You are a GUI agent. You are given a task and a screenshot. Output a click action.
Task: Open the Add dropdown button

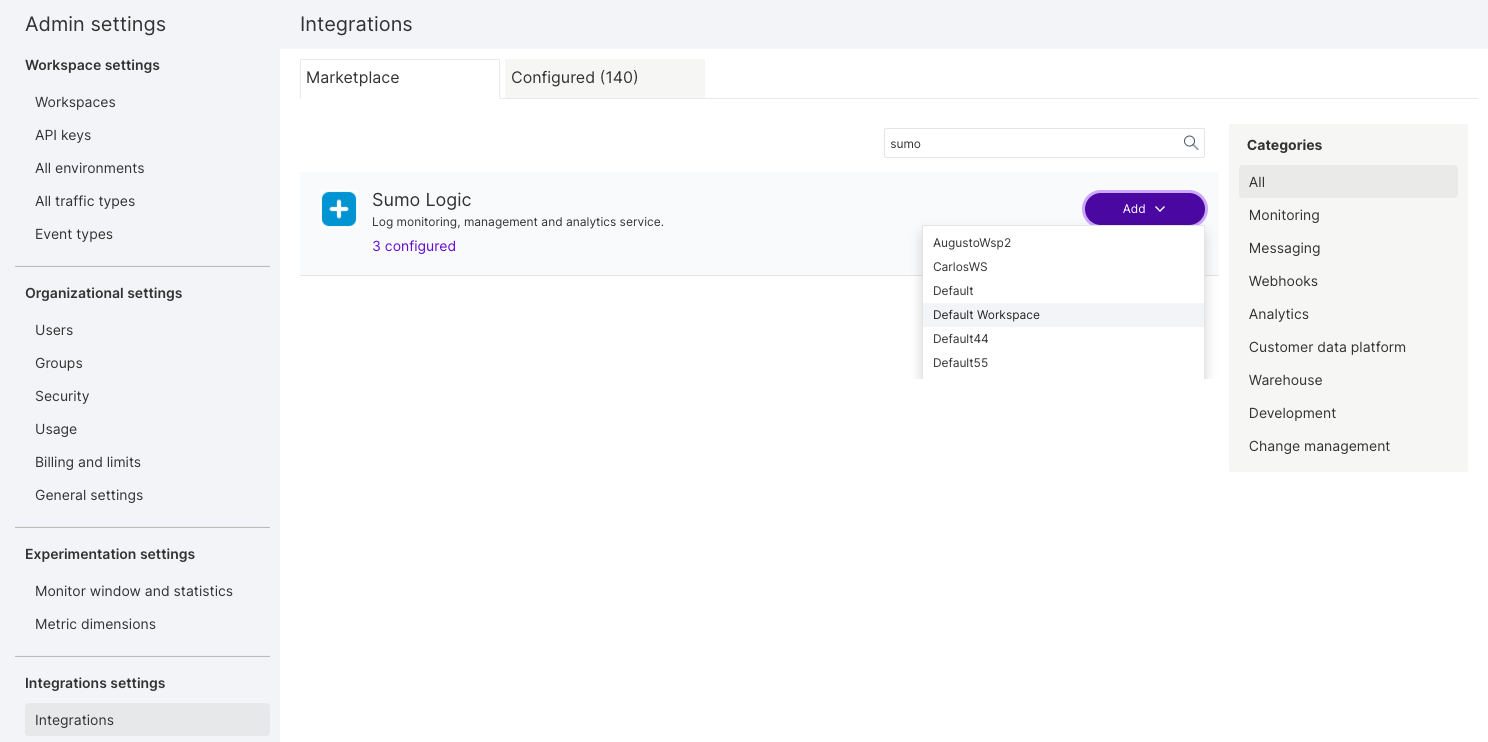(x=1144, y=209)
